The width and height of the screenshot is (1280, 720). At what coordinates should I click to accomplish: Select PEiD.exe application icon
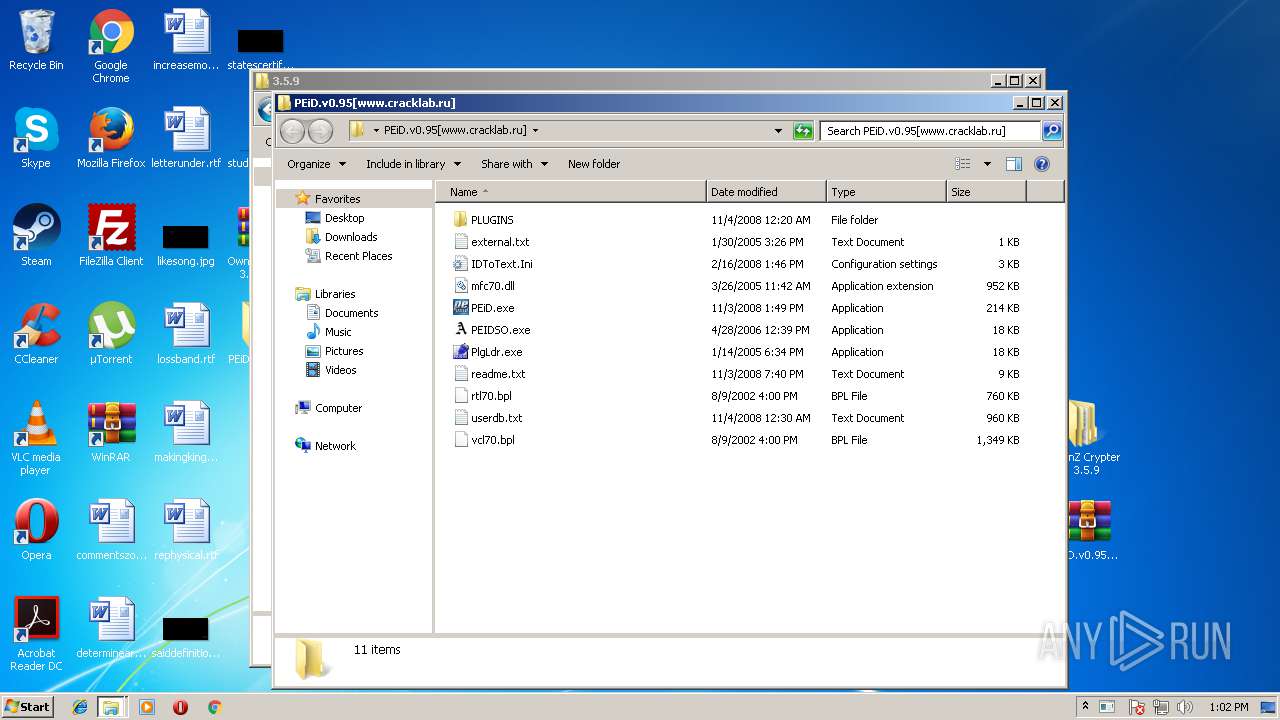(460, 308)
